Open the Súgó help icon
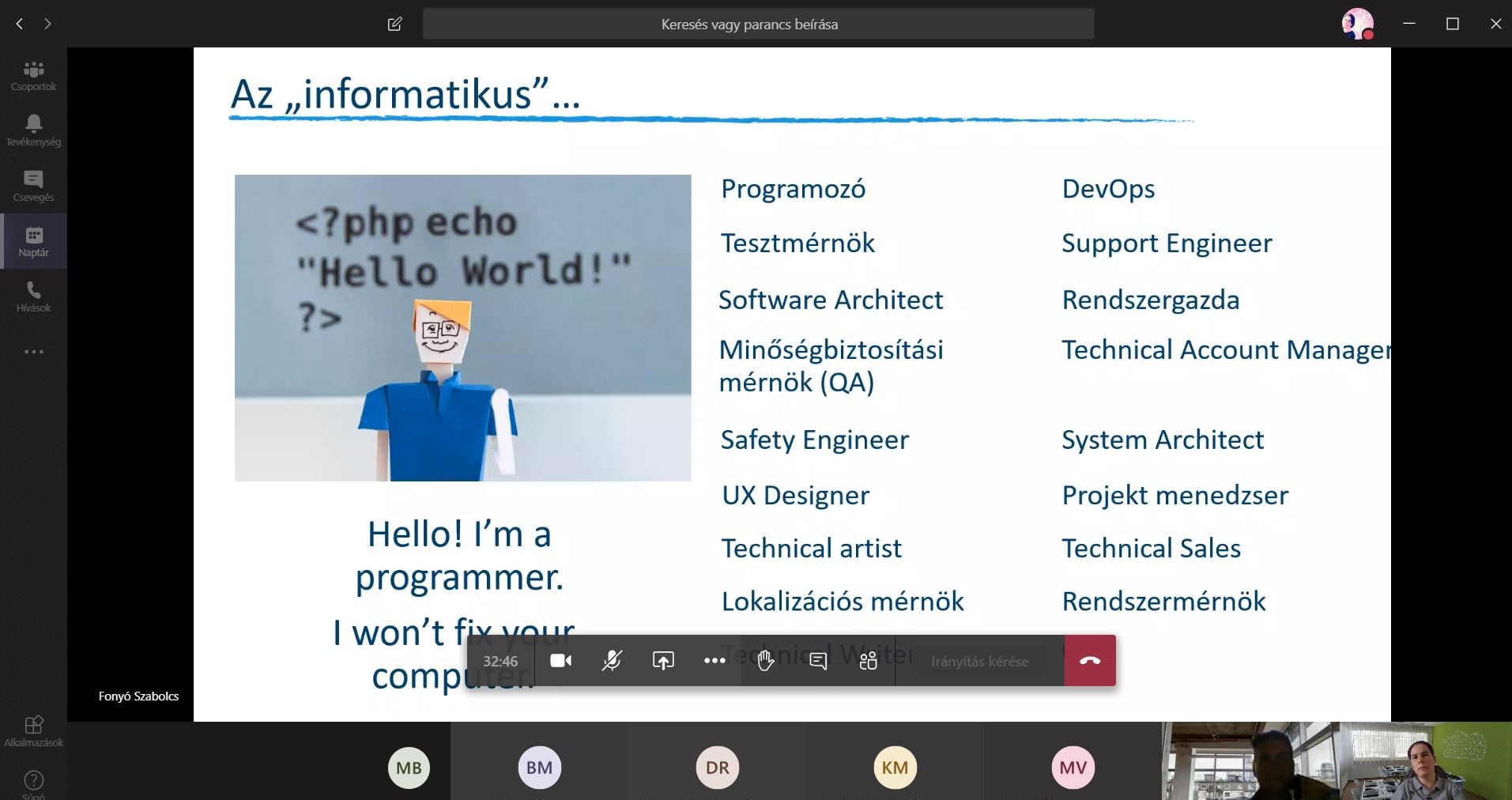 (x=33, y=783)
